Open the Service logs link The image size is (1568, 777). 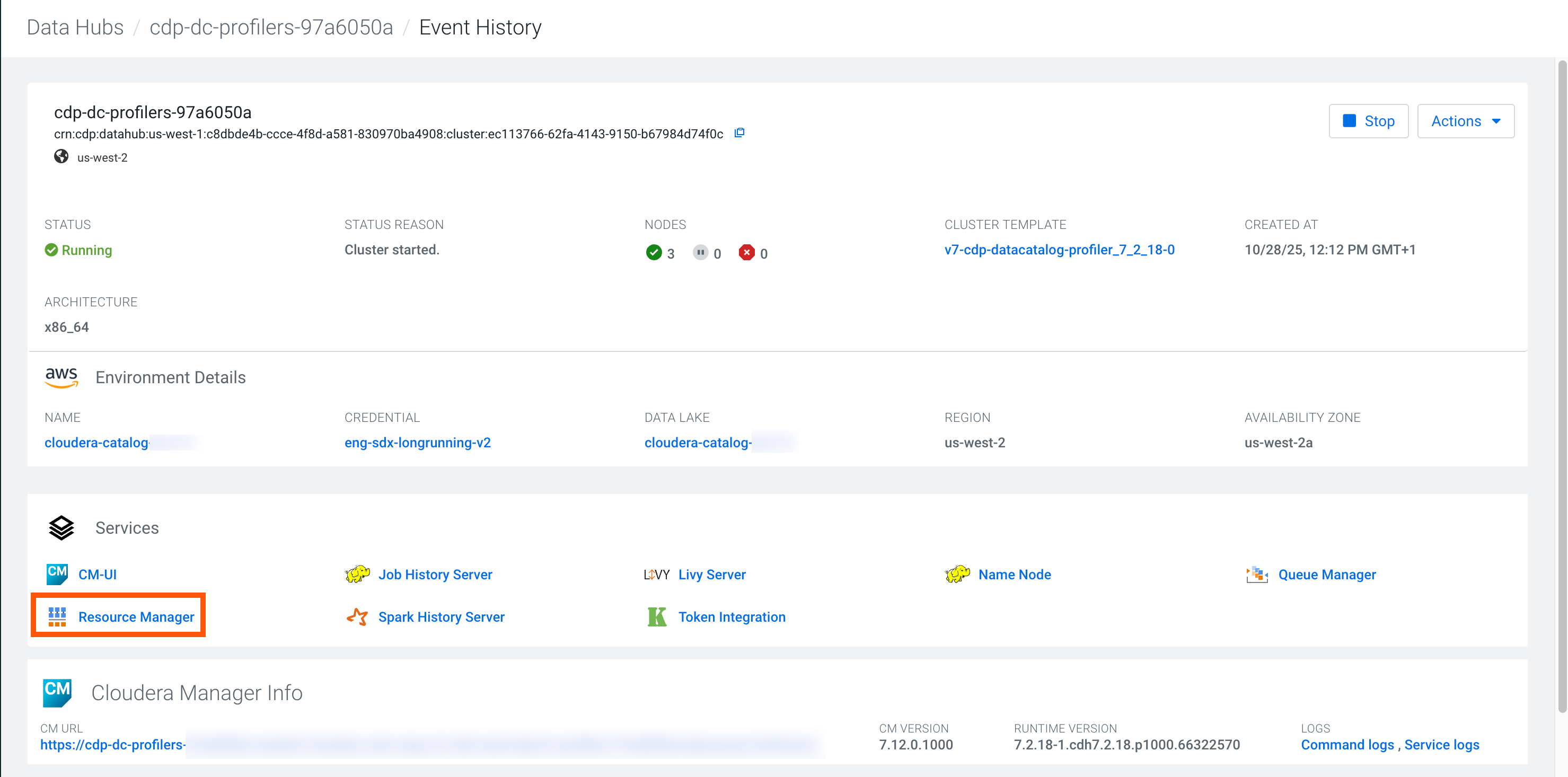[x=1441, y=744]
